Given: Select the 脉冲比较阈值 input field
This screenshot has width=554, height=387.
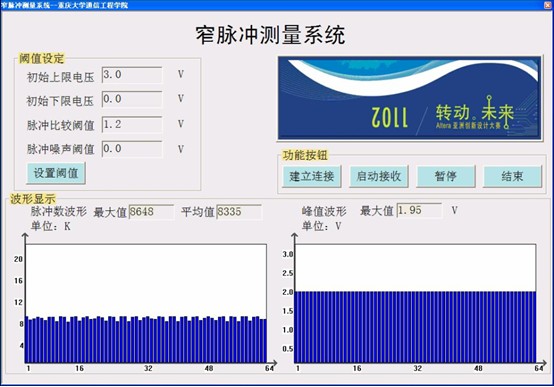Looking at the screenshot, I should pos(132,124).
